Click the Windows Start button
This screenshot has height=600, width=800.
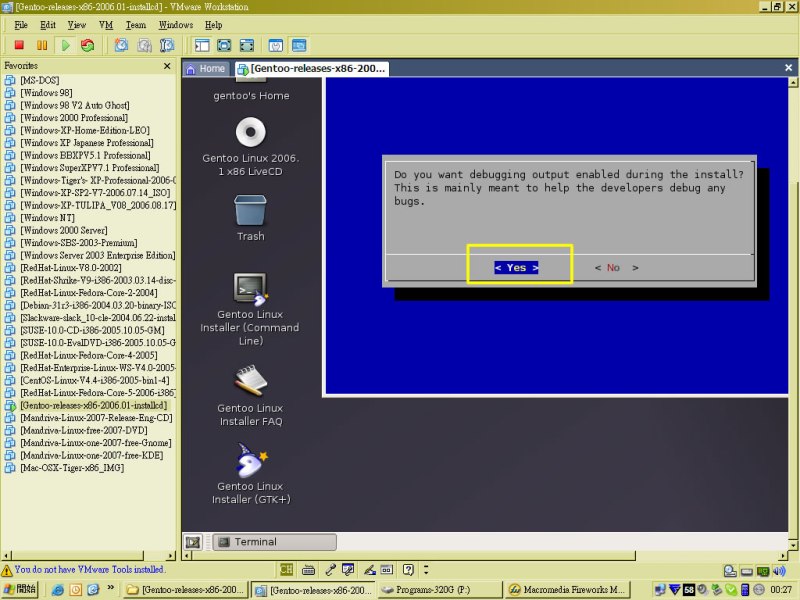point(20,589)
